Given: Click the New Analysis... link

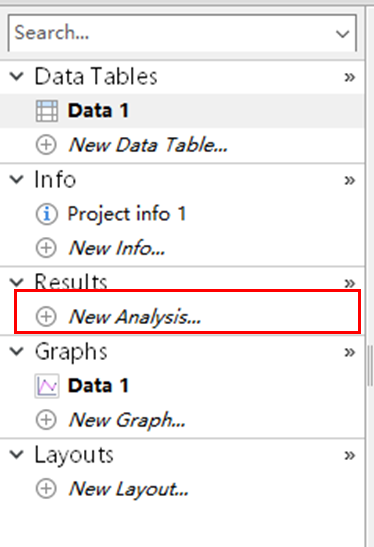Looking at the screenshot, I should [x=135, y=317].
